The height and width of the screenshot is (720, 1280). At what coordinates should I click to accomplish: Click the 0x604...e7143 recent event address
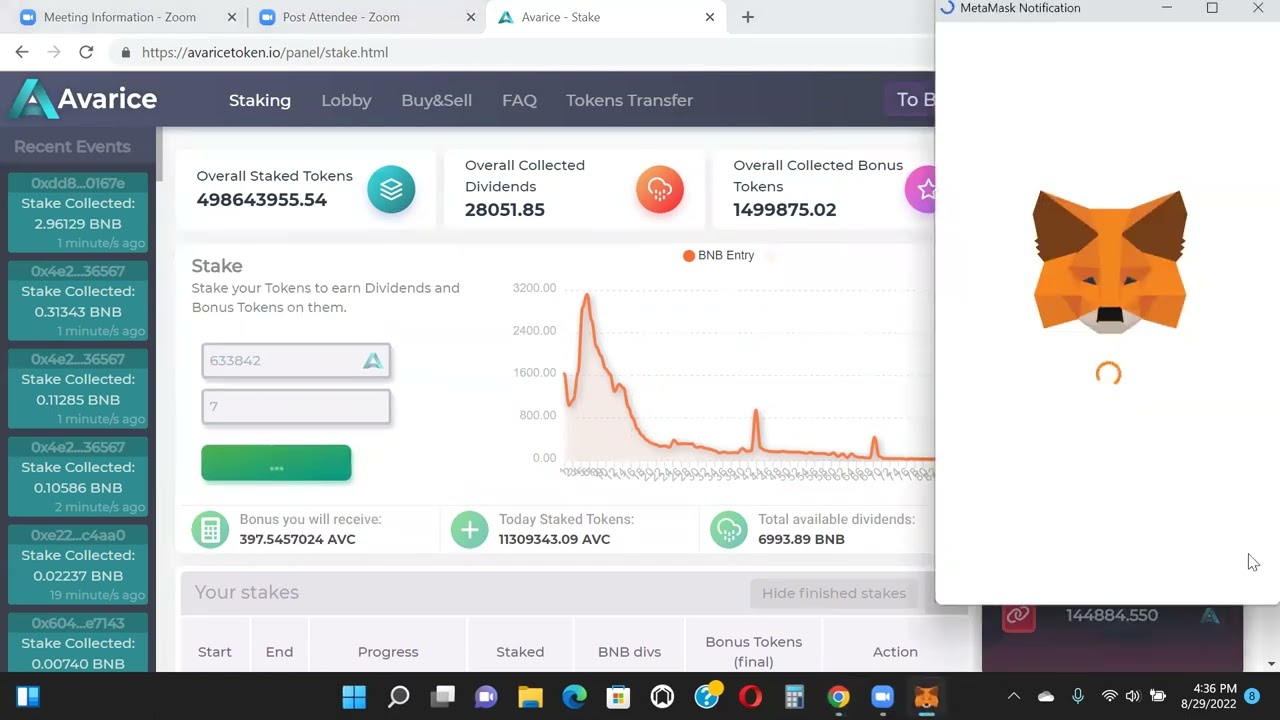pyautogui.click(x=78, y=623)
